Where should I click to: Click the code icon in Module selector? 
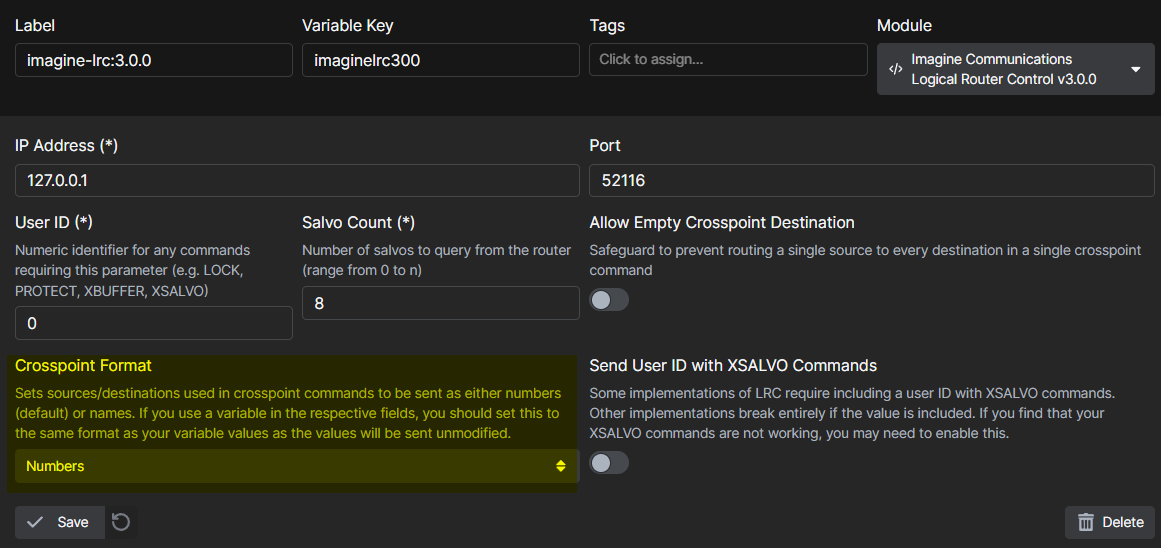(x=895, y=69)
